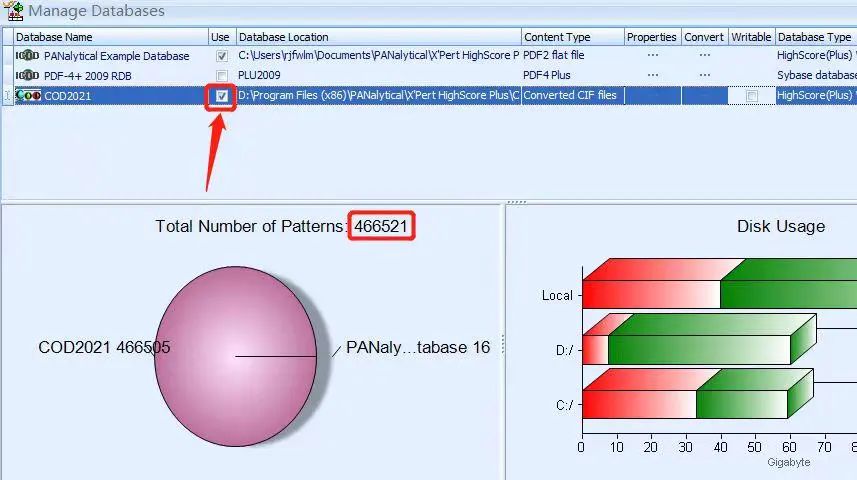
Task: Click the Use column header
Action: coord(222,37)
